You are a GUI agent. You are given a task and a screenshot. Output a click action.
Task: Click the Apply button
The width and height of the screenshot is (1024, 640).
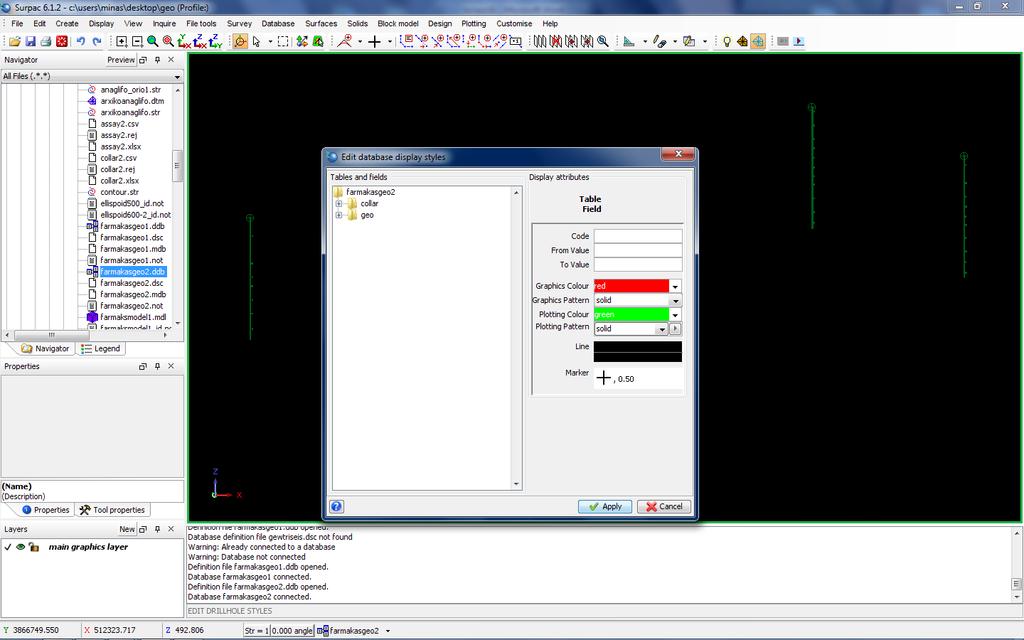[x=605, y=507]
